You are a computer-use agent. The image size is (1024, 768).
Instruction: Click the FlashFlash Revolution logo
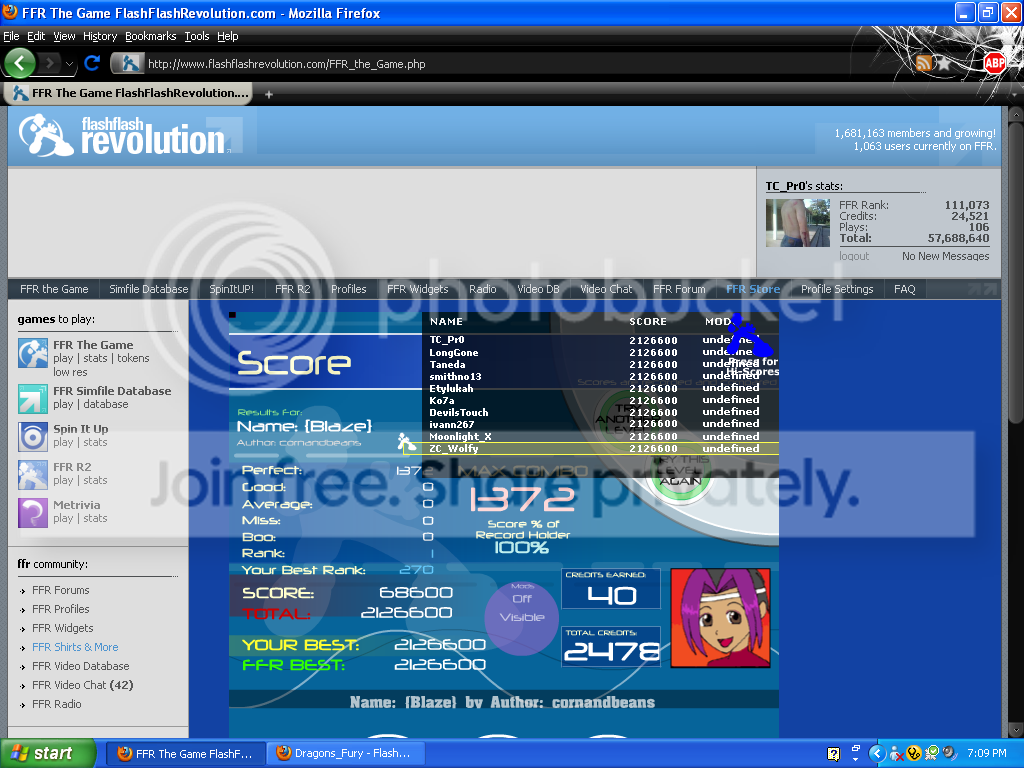point(123,136)
